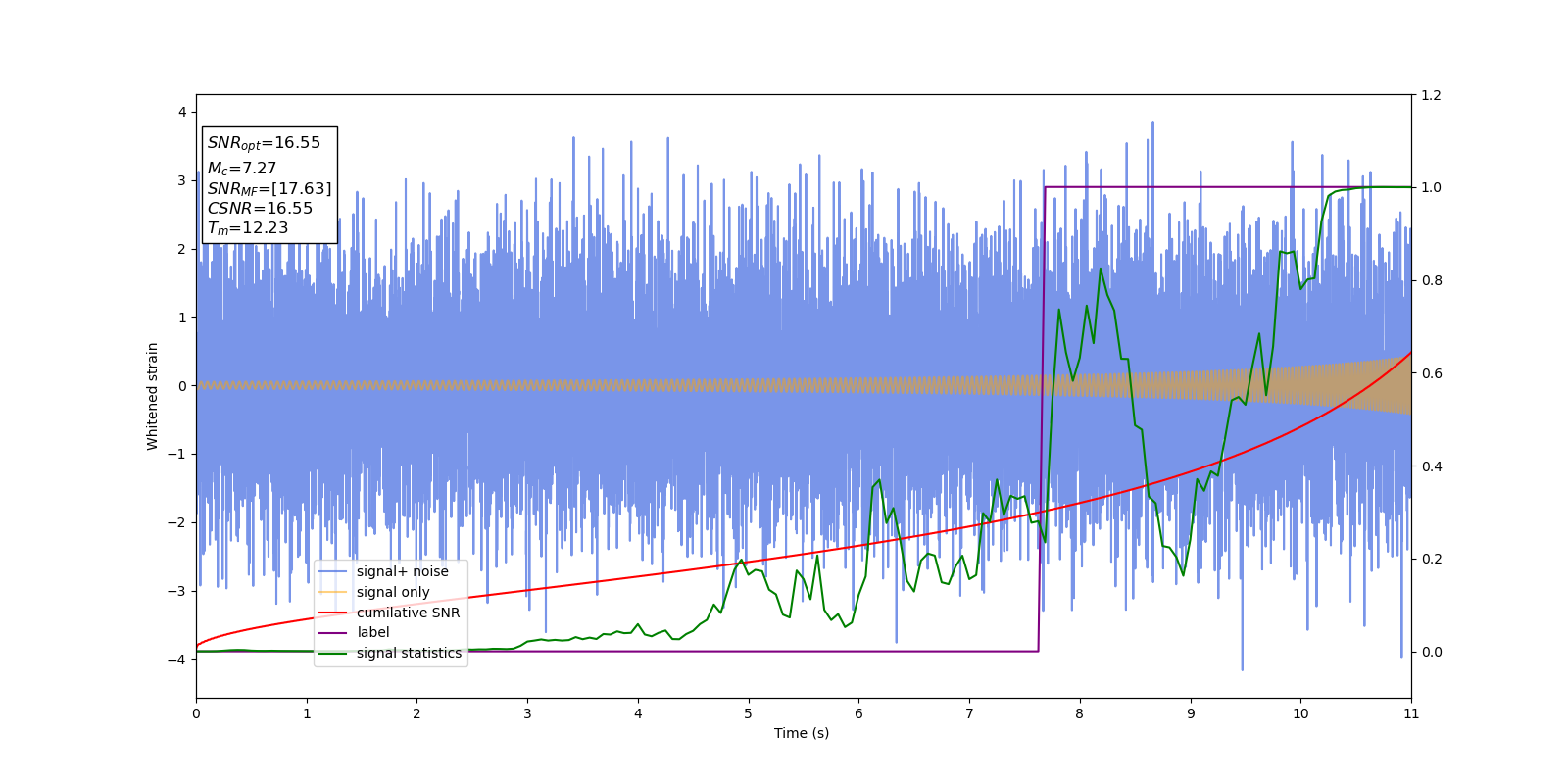Click x-axis tick label 11
Image resolution: width=1568 pixels, height=784 pixels.
(1411, 713)
